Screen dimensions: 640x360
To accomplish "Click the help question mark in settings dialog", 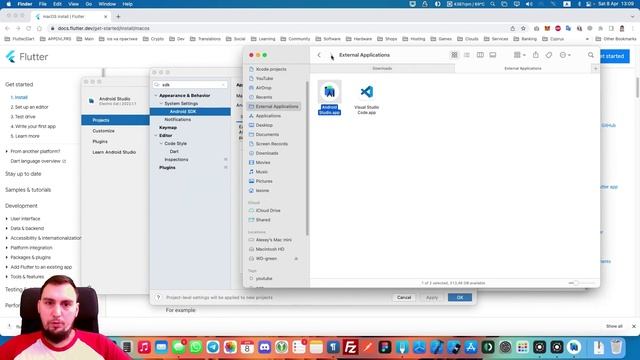I will (158, 298).
